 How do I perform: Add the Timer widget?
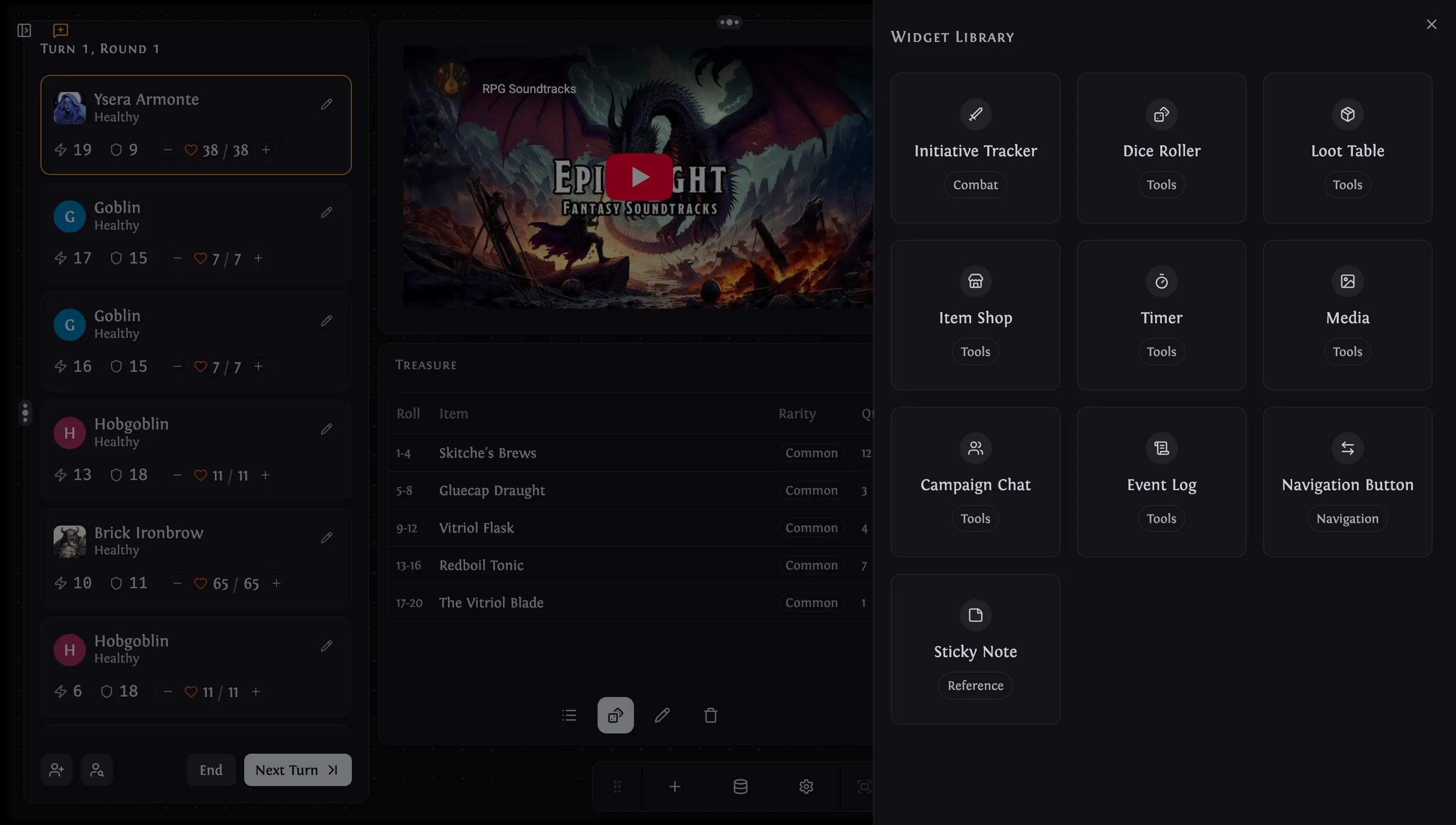click(x=1162, y=315)
